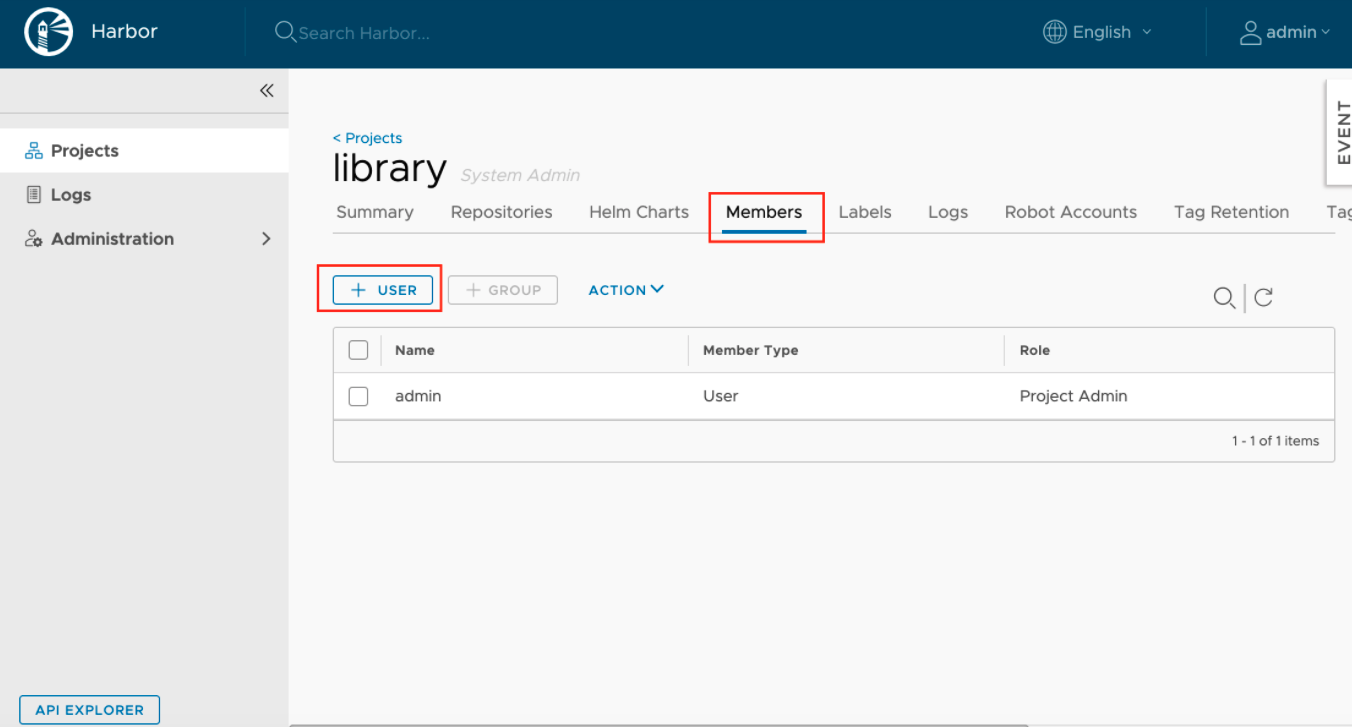This screenshot has height=728, width=1352.
Task: Open Logs from the sidebar
Action: pyautogui.click(x=70, y=195)
